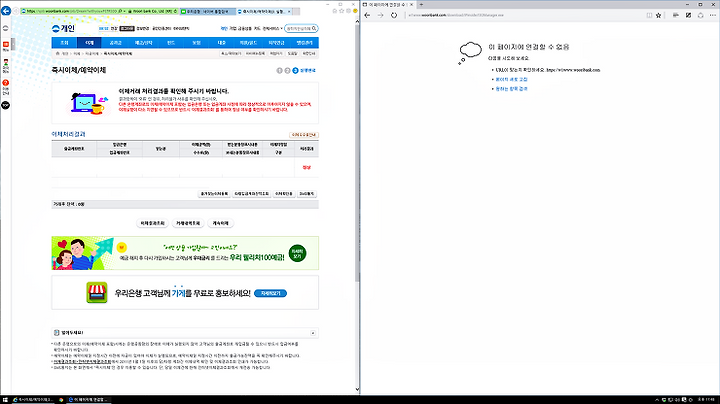
Task: Open the Windows Start button
Action: pos(5,400)
